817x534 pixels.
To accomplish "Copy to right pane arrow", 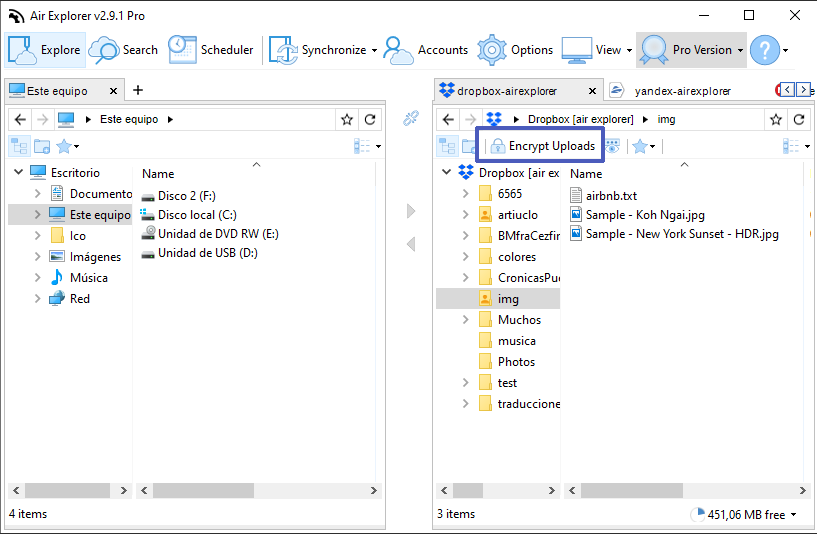I will pos(411,211).
